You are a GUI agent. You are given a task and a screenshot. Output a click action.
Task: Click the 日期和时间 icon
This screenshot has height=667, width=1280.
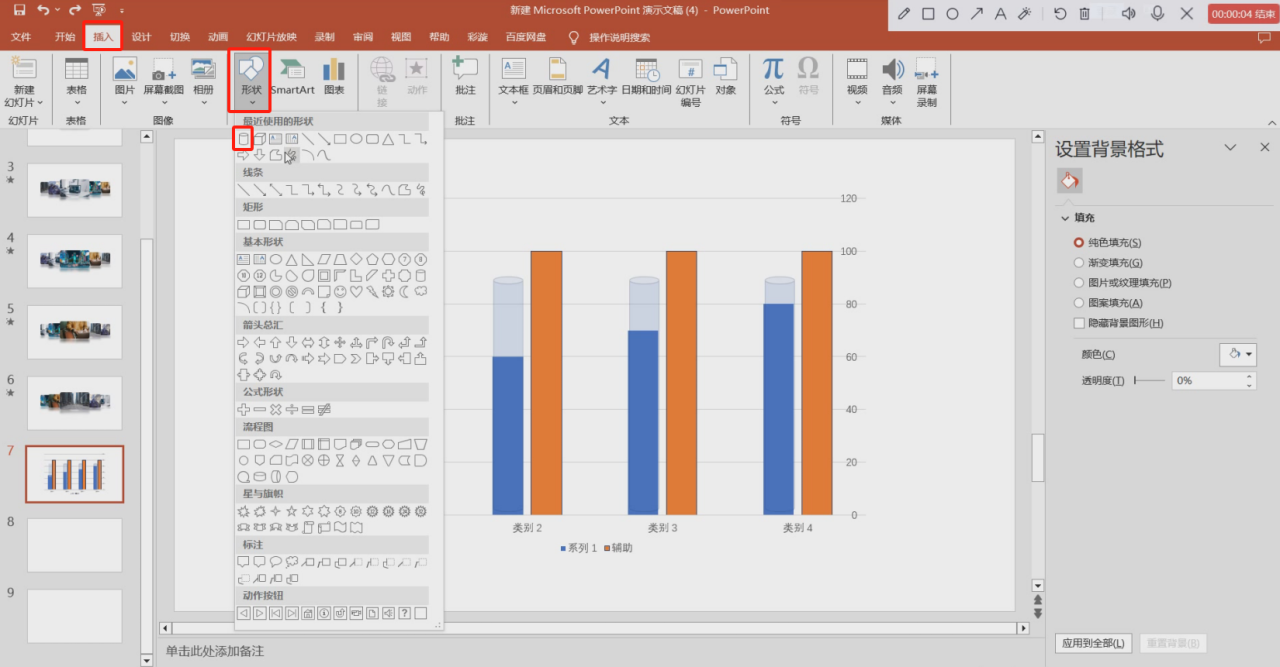(646, 77)
